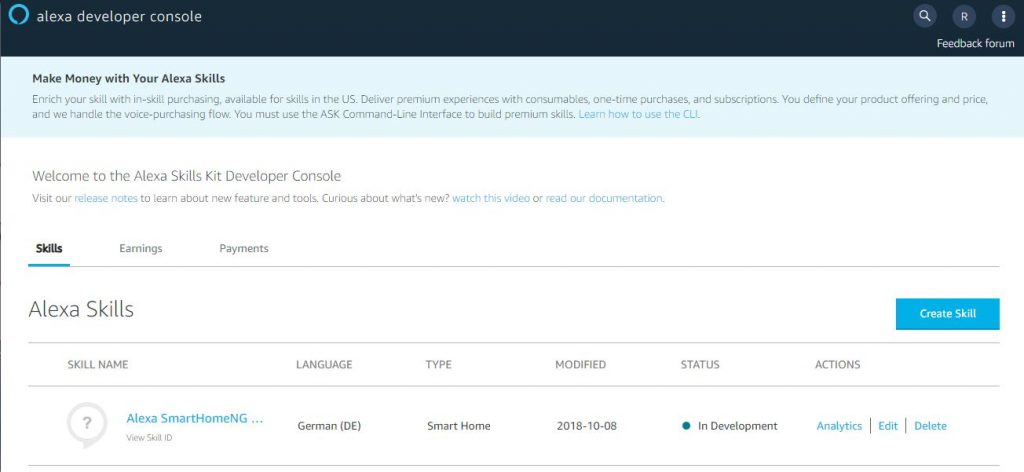Screen dimensions: 1024x472
Task: Open the Feedback forum link
Action: pyautogui.click(x=975, y=44)
